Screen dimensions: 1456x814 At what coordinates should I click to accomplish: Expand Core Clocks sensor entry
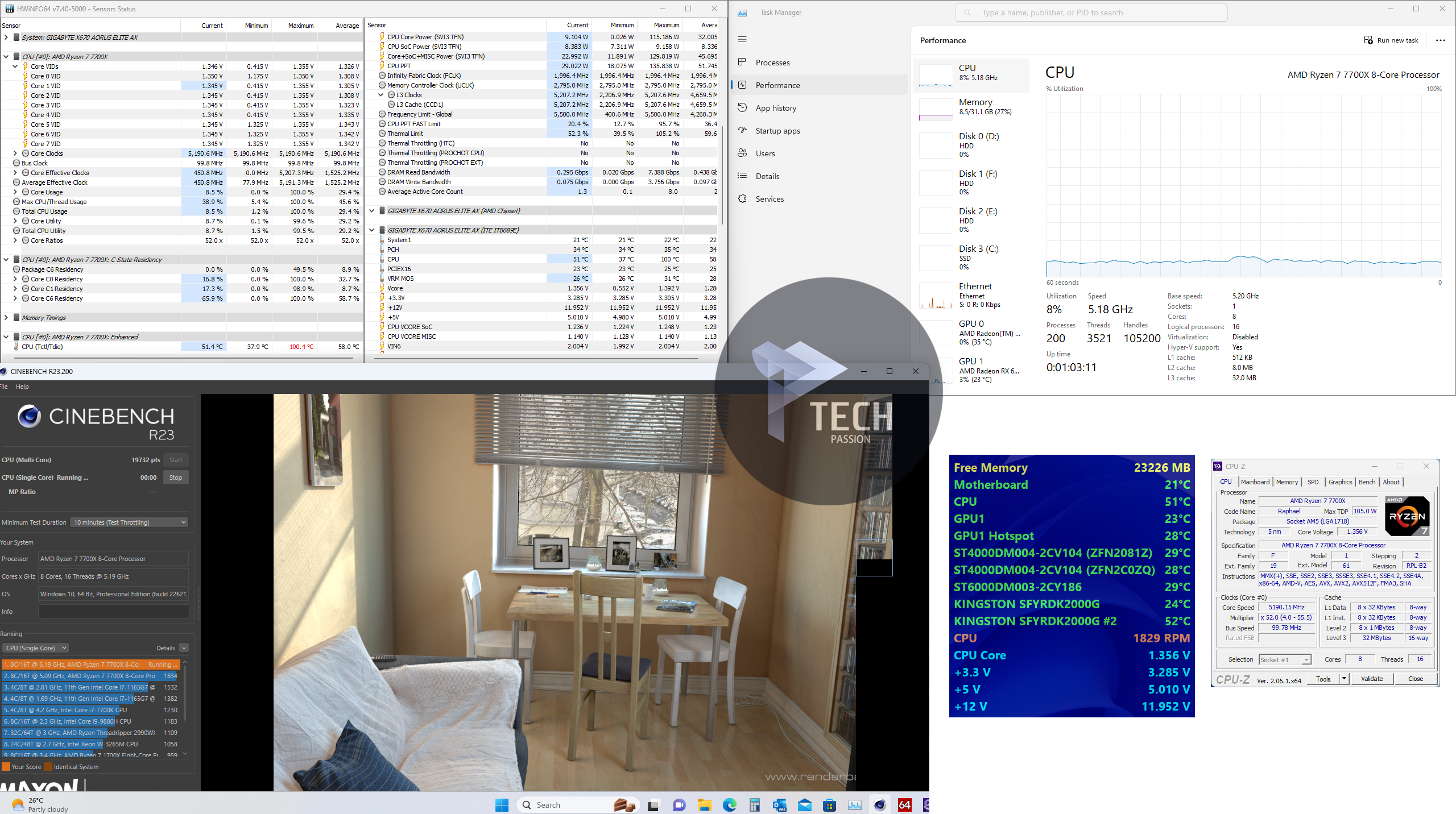pos(15,153)
